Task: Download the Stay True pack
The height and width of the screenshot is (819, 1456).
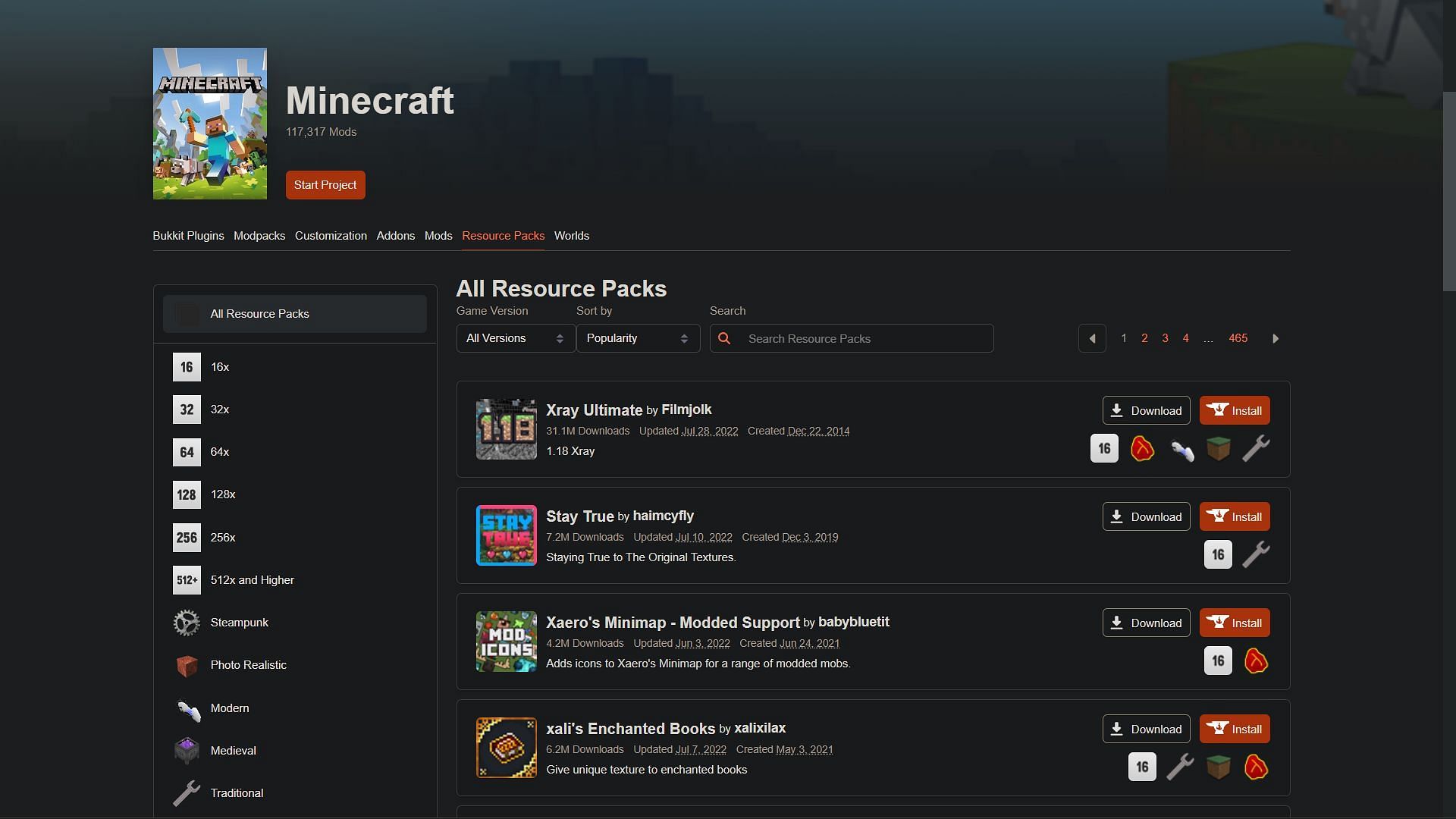Action: (1146, 516)
